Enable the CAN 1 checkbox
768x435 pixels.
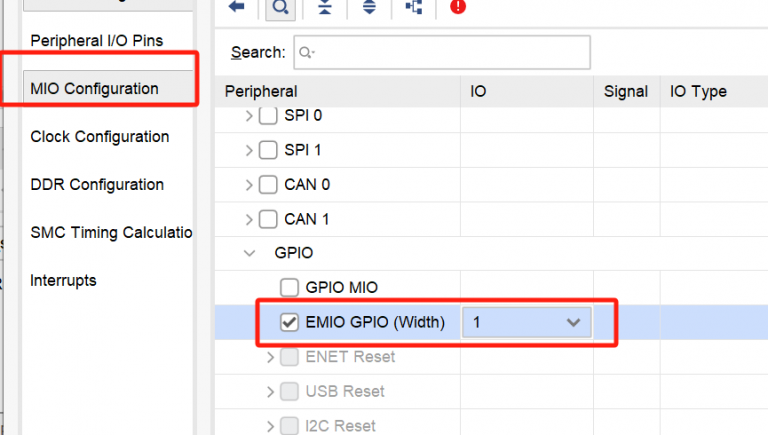268,219
